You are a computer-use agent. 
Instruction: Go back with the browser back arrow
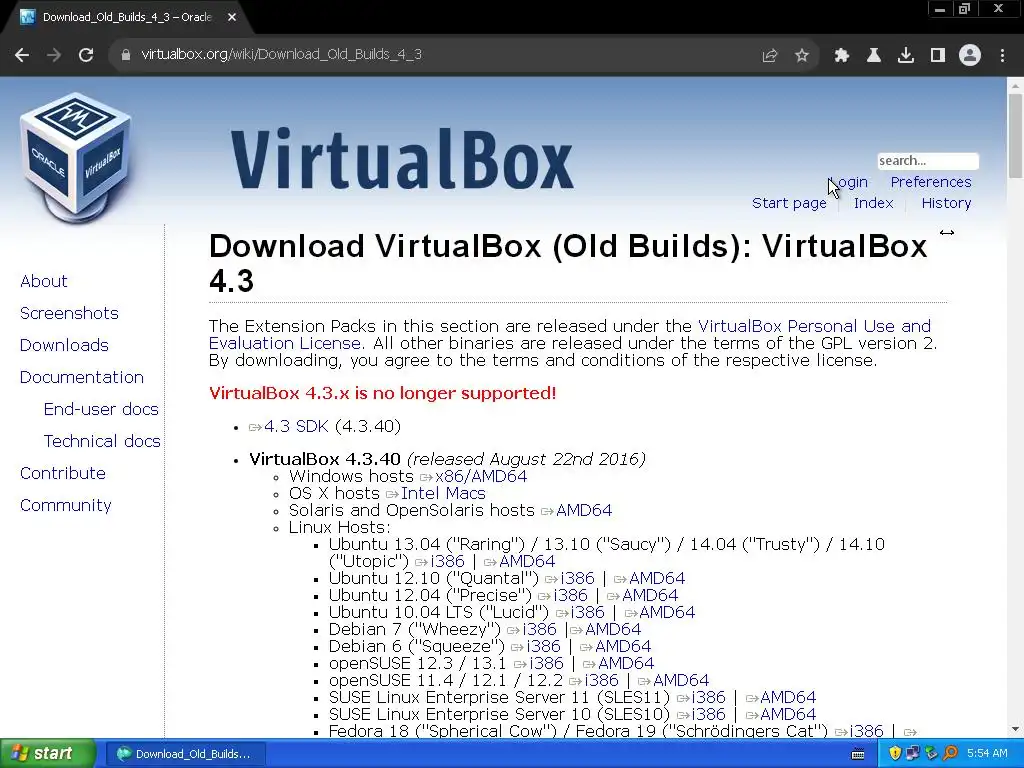(x=22, y=55)
